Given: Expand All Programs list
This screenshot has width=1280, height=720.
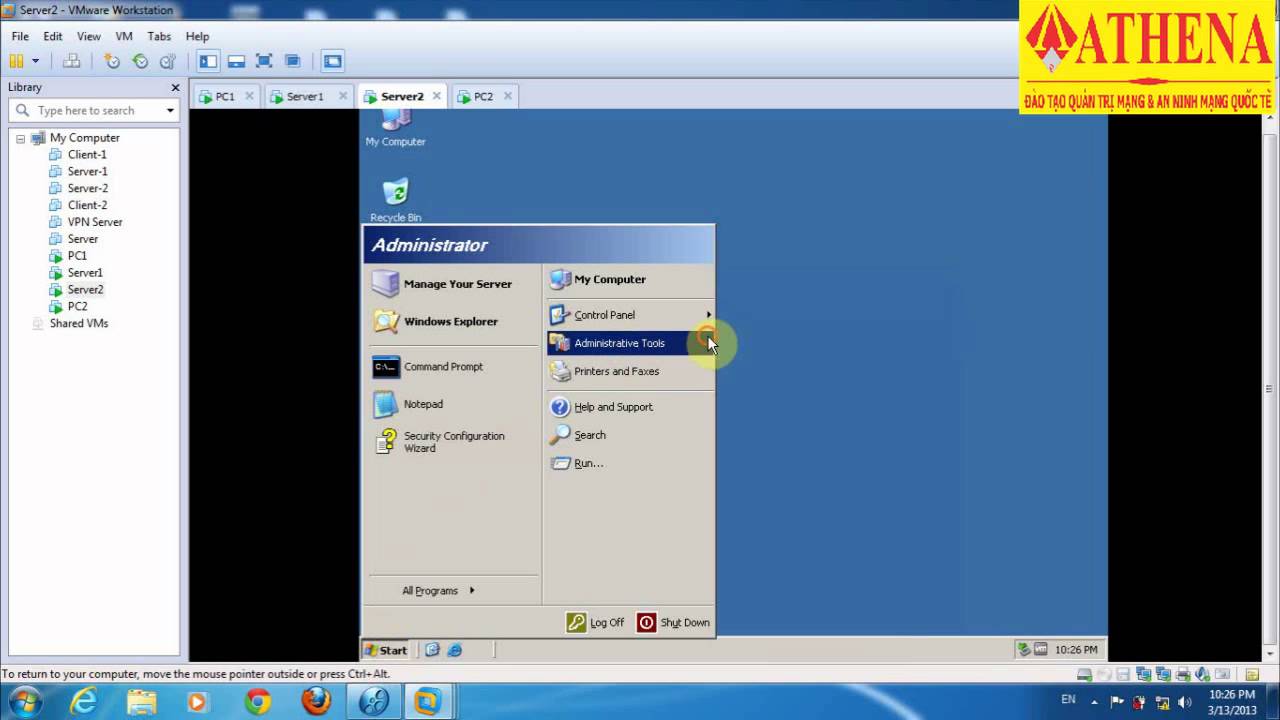Looking at the screenshot, I should 438,591.
